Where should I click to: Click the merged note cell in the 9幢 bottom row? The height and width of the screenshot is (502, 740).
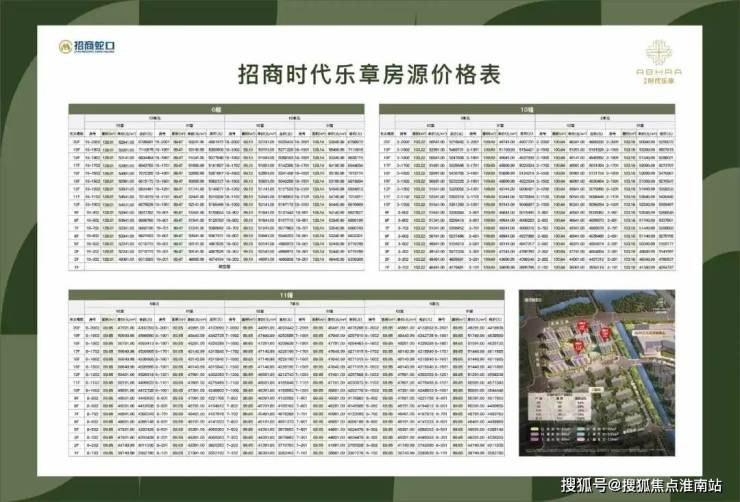(x=224, y=267)
